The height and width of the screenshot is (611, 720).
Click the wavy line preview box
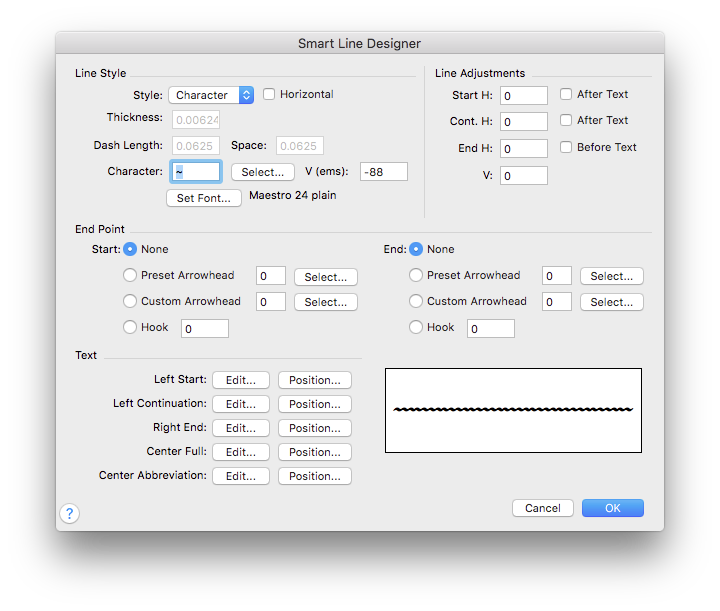pos(513,410)
